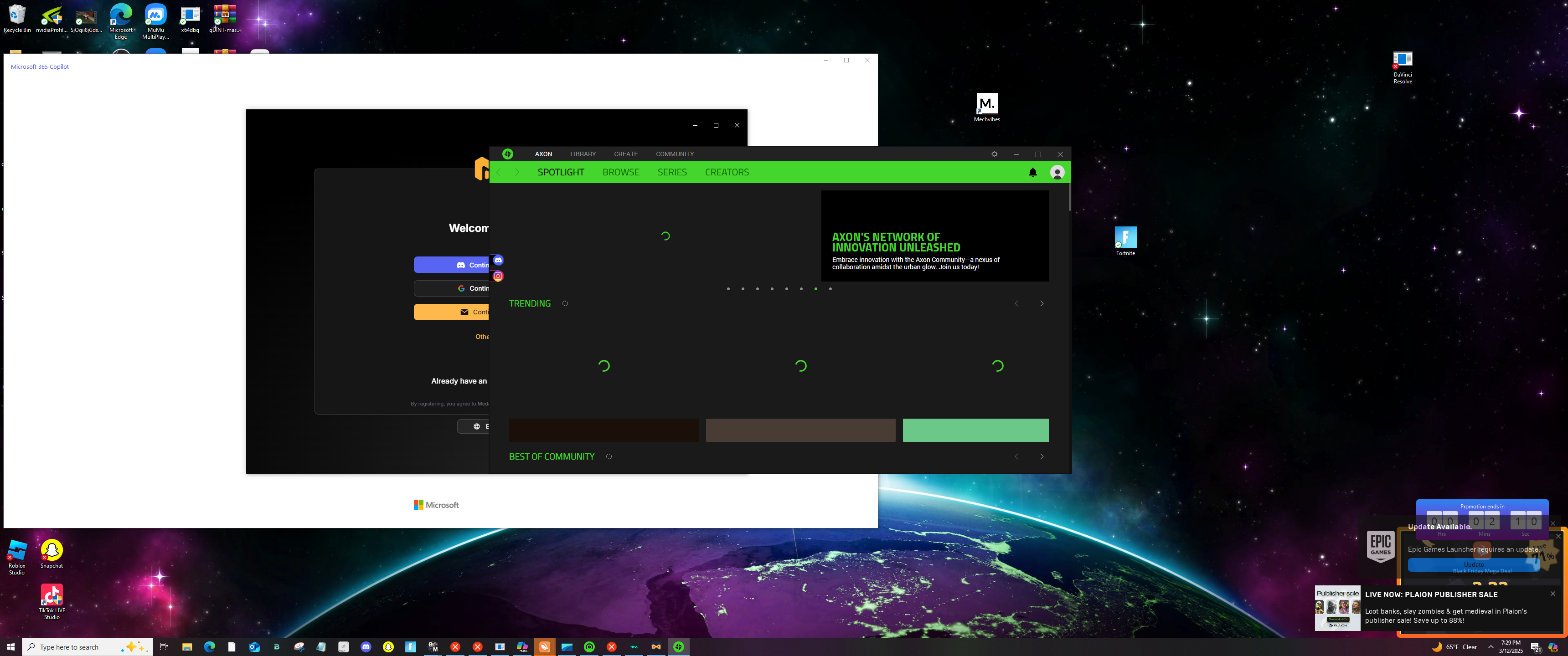The image size is (1568, 656).
Task: Show hidden system tray icons
Action: pos(1491,647)
